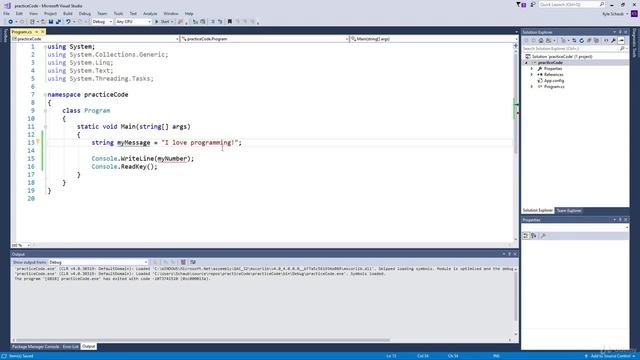Click the Sync with Active Document icon
This screenshot has height=360, width=640.
[574, 40]
